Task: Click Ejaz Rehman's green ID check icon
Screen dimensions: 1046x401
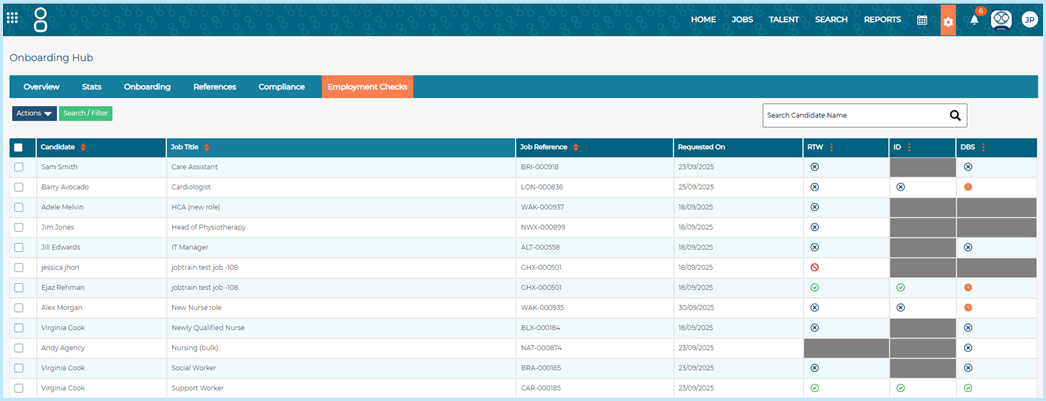Action: coord(900,288)
